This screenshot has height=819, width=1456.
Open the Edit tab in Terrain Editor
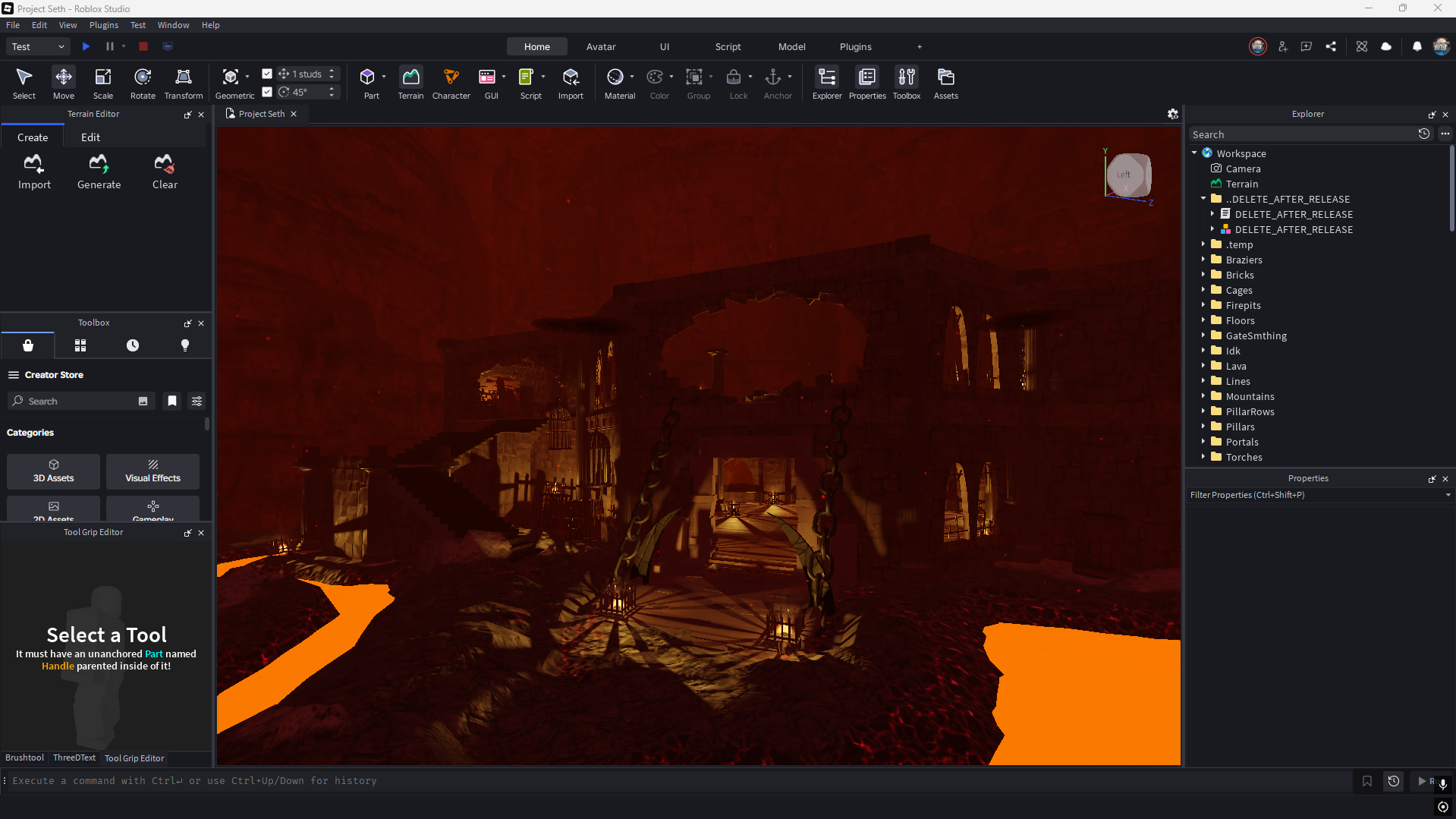pos(90,137)
